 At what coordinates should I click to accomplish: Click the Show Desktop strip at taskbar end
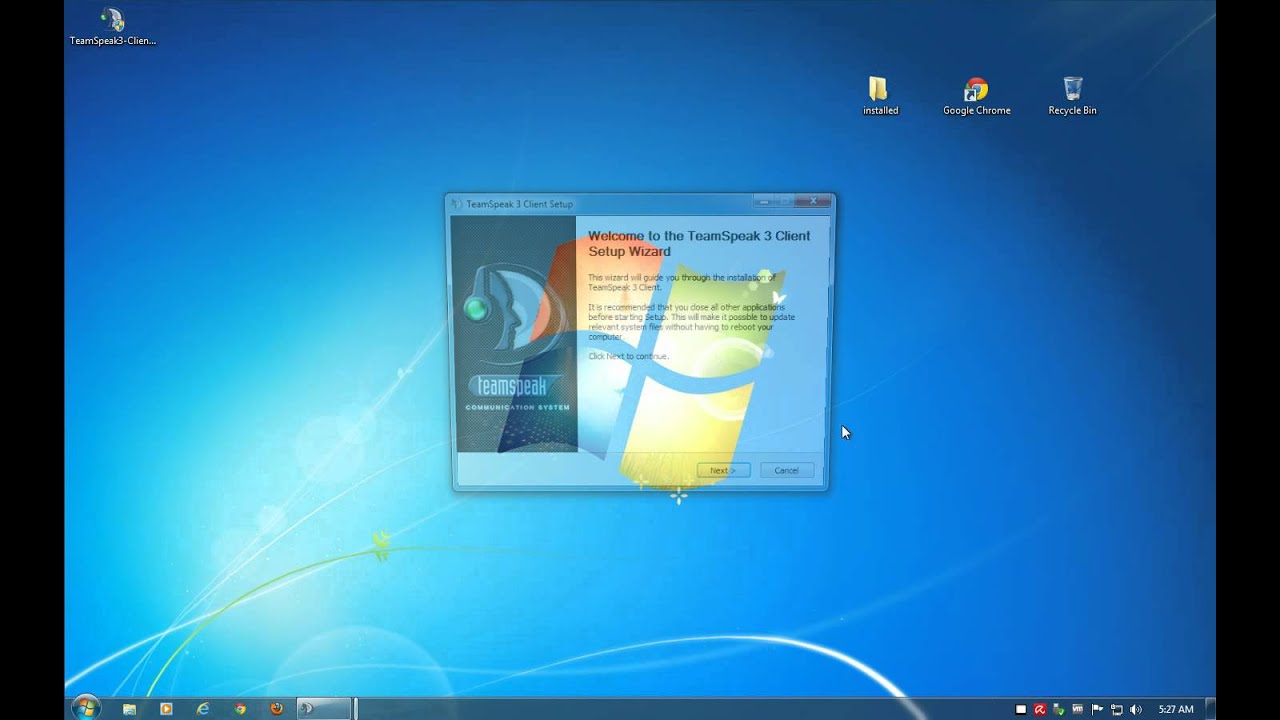pos(1210,708)
